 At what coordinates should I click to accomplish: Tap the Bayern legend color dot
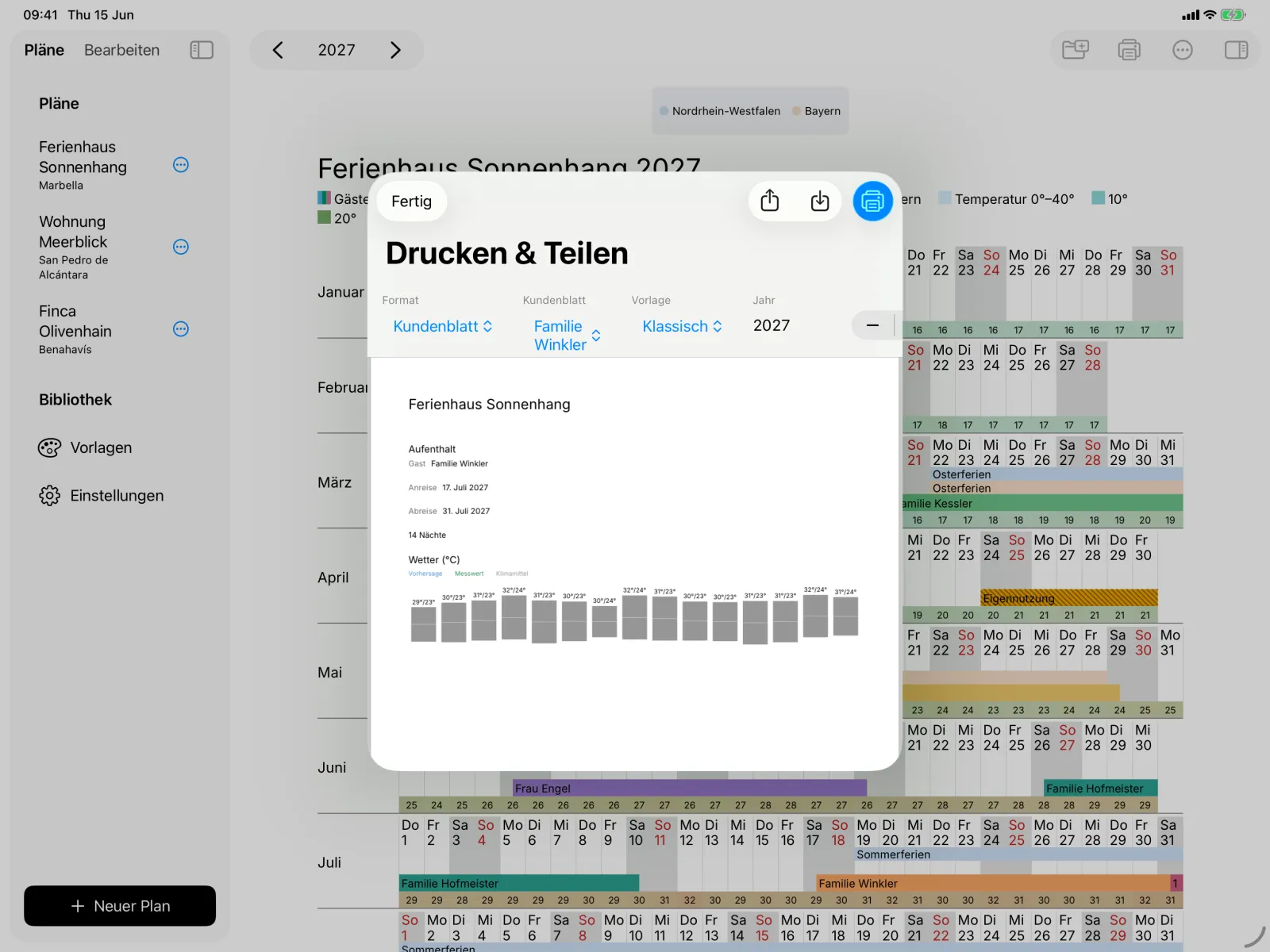pyautogui.click(x=797, y=111)
